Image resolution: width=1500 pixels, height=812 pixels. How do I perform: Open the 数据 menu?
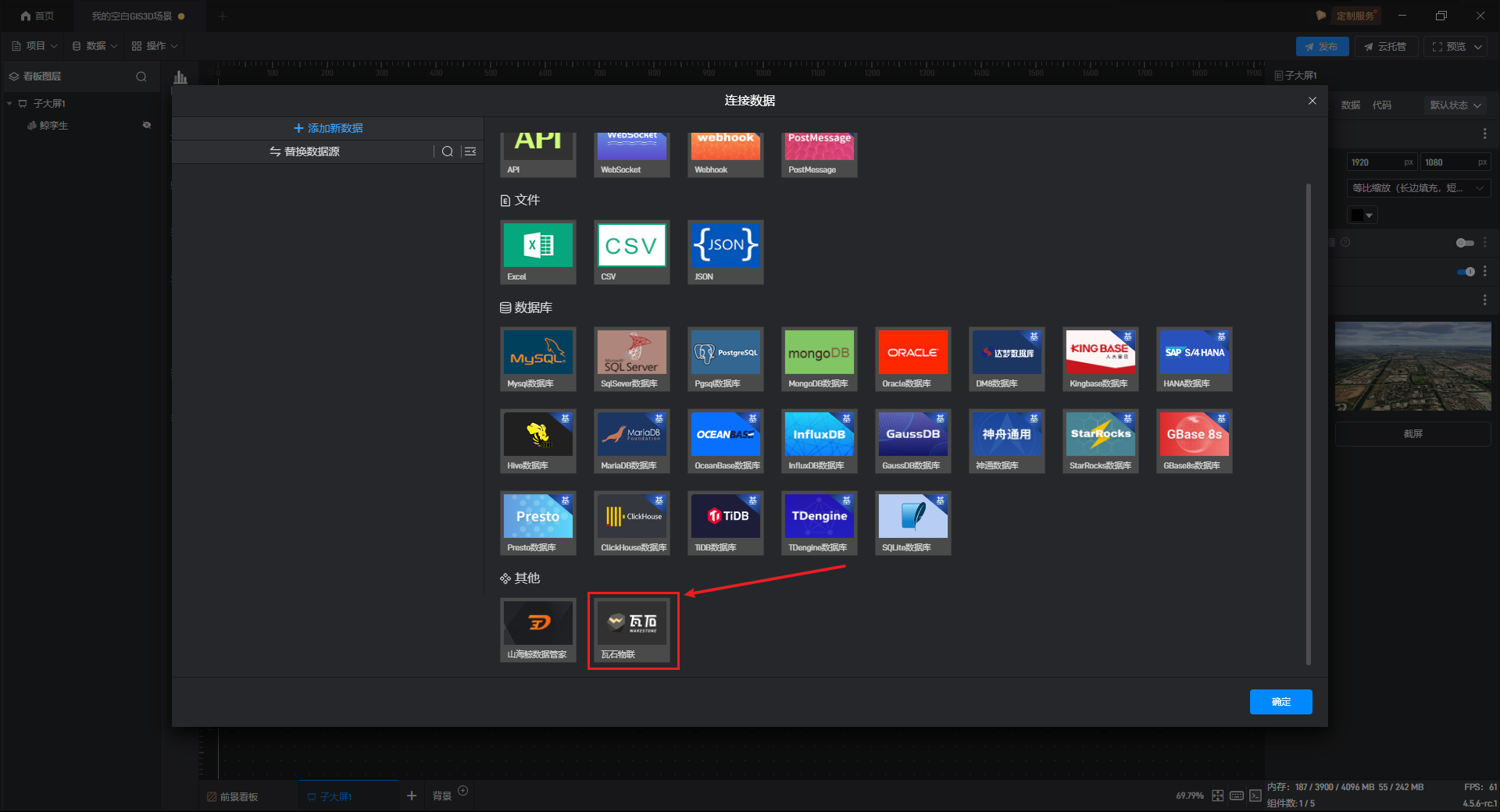pyautogui.click(x=95, y=46)
